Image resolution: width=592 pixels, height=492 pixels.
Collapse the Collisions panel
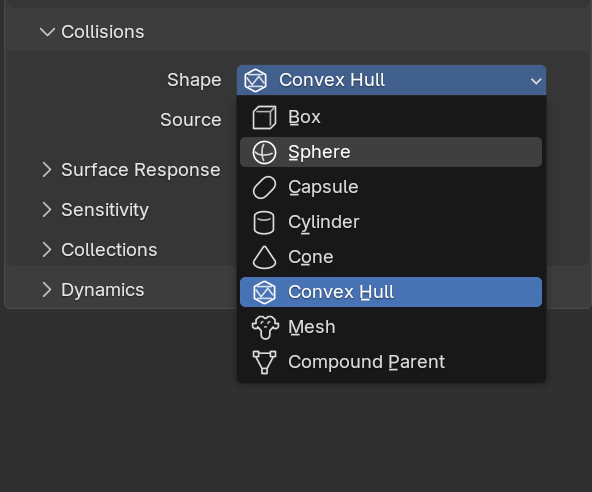pos(47,32)
